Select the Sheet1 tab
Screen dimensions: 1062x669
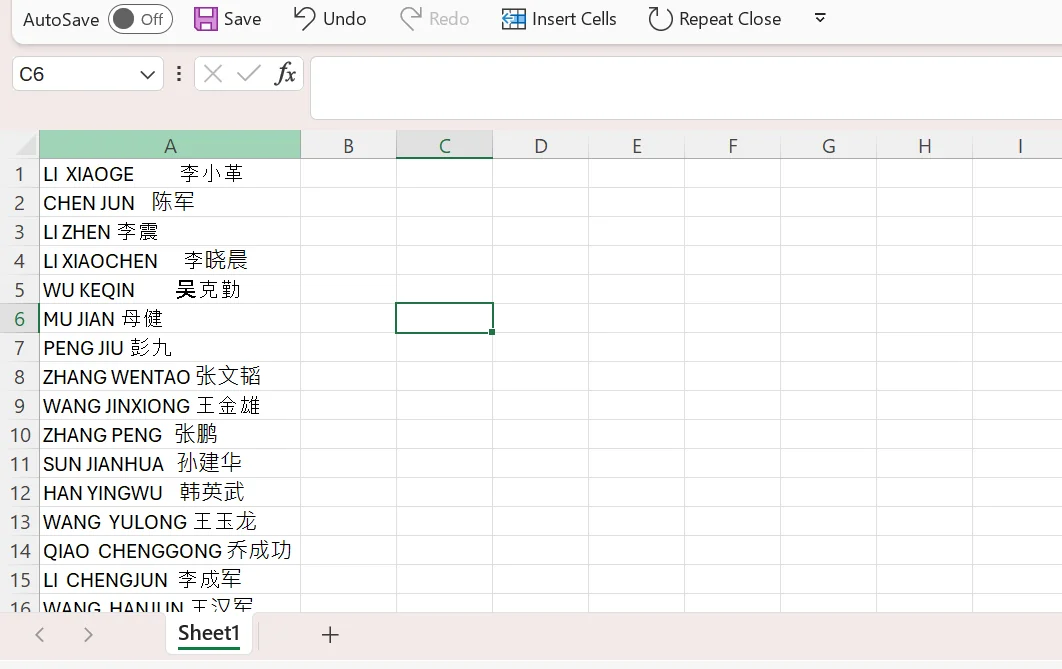[209, 633]
